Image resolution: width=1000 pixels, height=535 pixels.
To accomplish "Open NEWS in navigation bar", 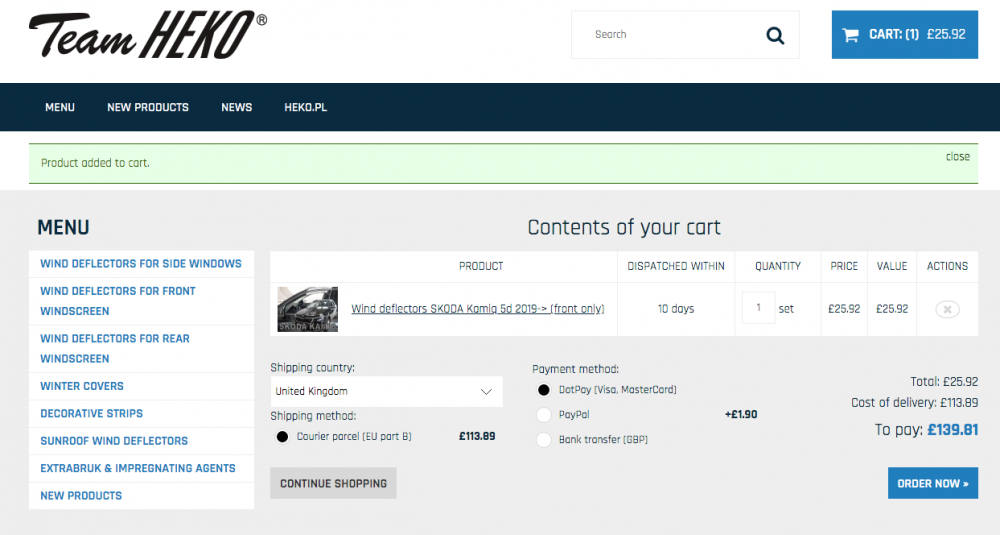I will tap(237, 107).
